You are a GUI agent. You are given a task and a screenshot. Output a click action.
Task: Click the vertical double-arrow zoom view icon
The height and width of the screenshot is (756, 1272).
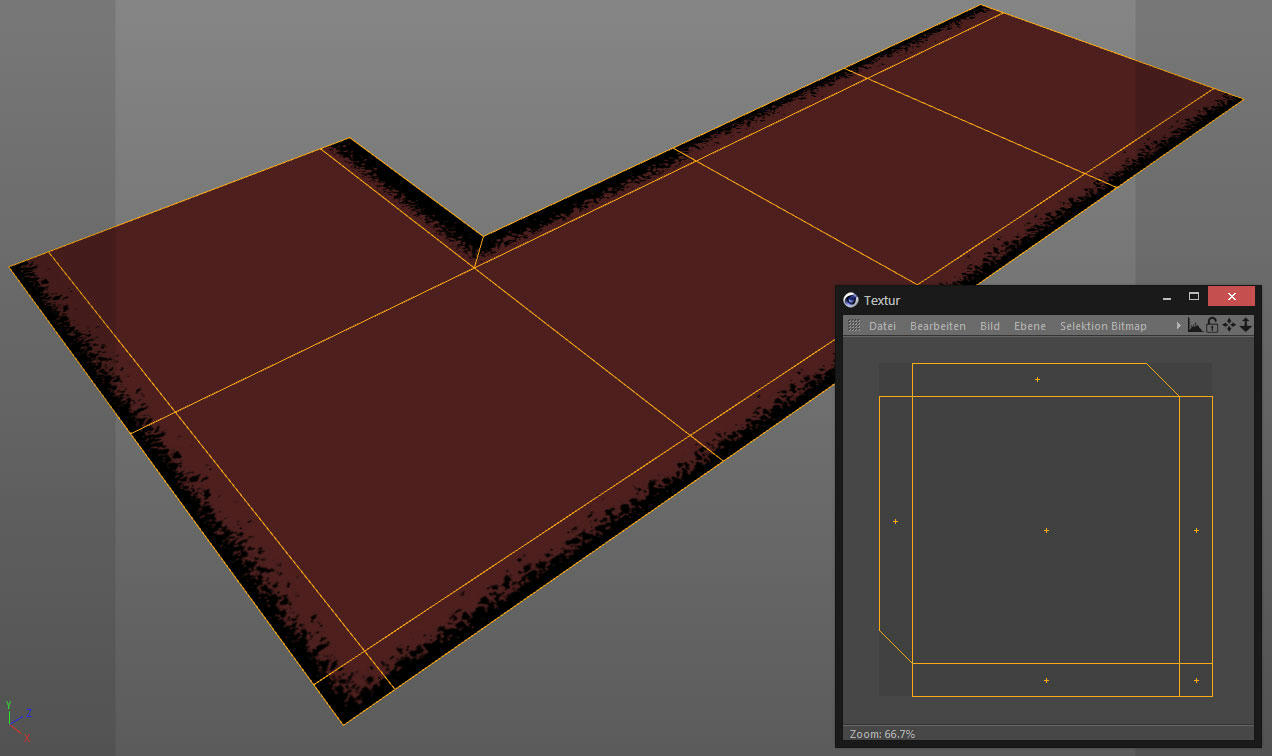click(x=1245, y=325)
